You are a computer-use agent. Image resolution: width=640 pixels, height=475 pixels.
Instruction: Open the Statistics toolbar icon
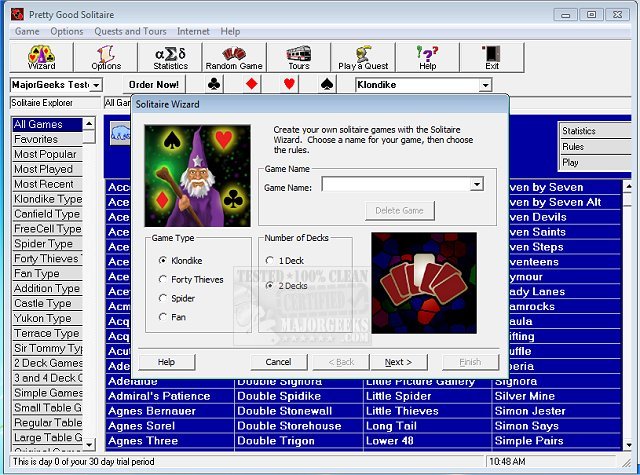click(x=170, y=58)
